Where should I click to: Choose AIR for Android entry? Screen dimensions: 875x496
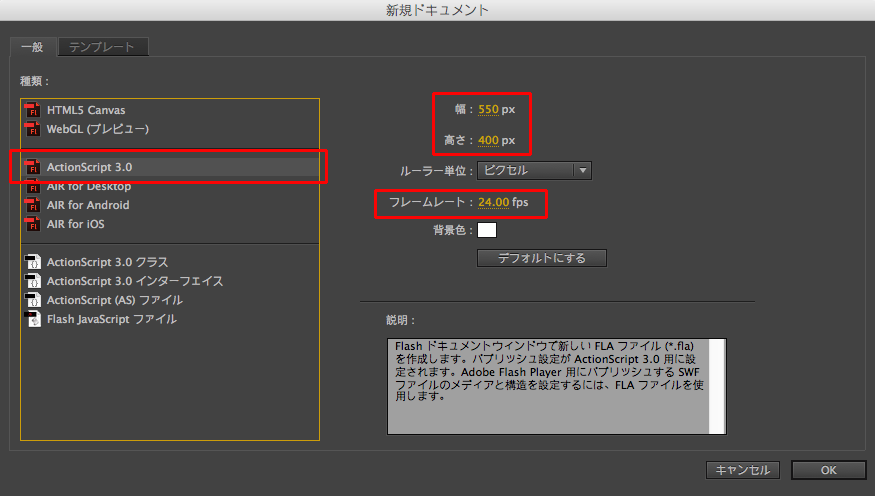point(170,205)
